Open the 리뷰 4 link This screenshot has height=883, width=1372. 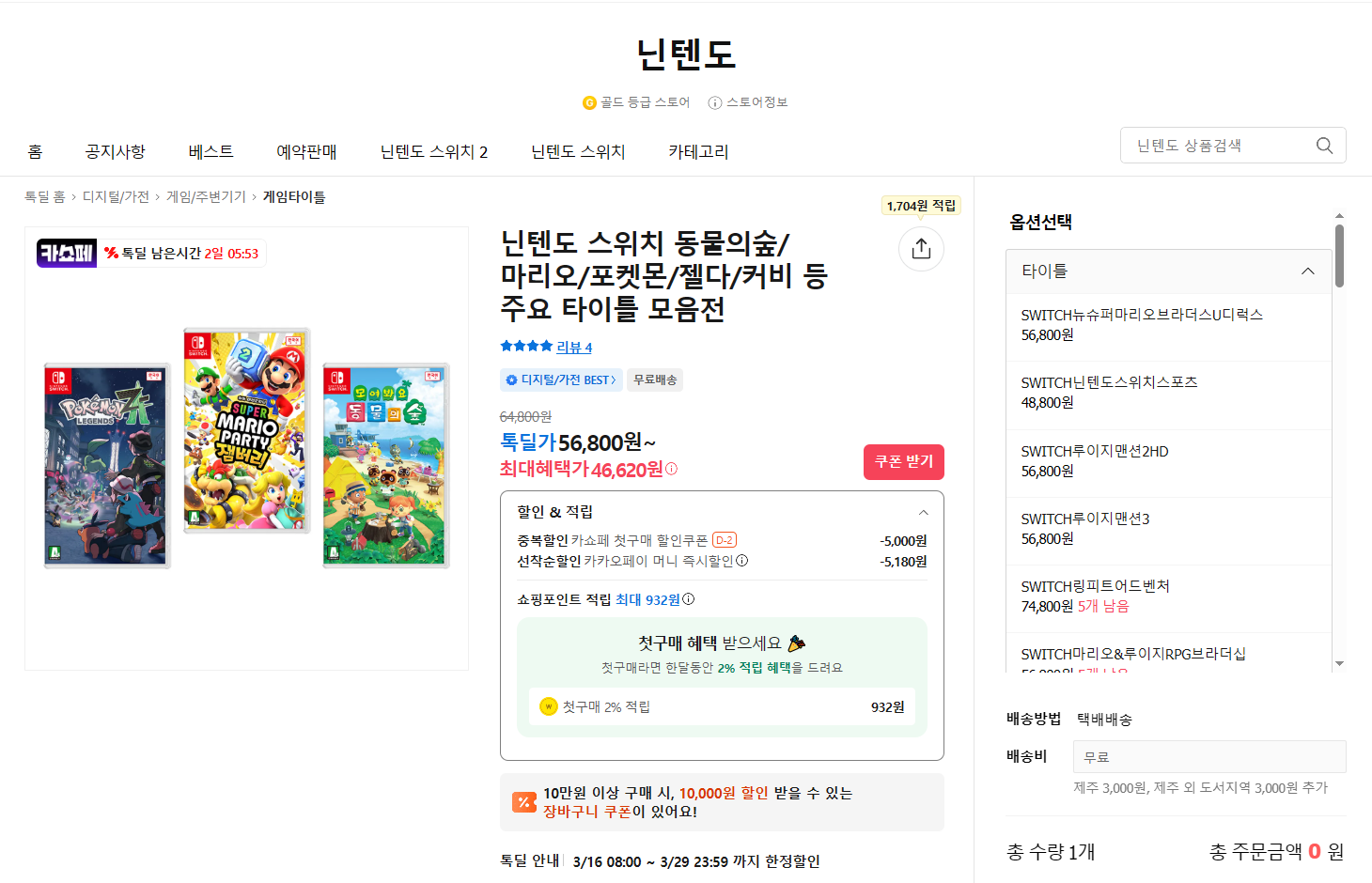[x=573, y=347]
